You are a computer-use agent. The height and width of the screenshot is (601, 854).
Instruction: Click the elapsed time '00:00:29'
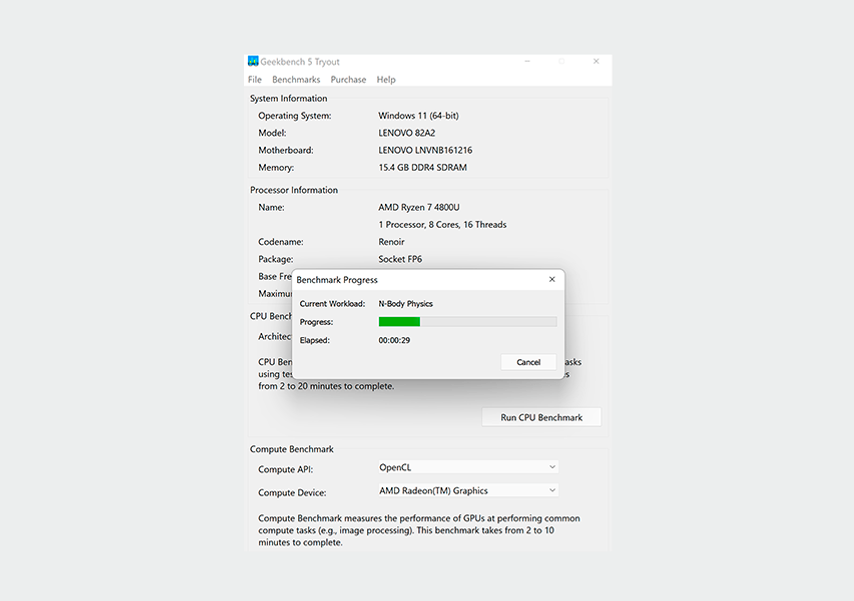pyautogui.click(x=394, y=341)
